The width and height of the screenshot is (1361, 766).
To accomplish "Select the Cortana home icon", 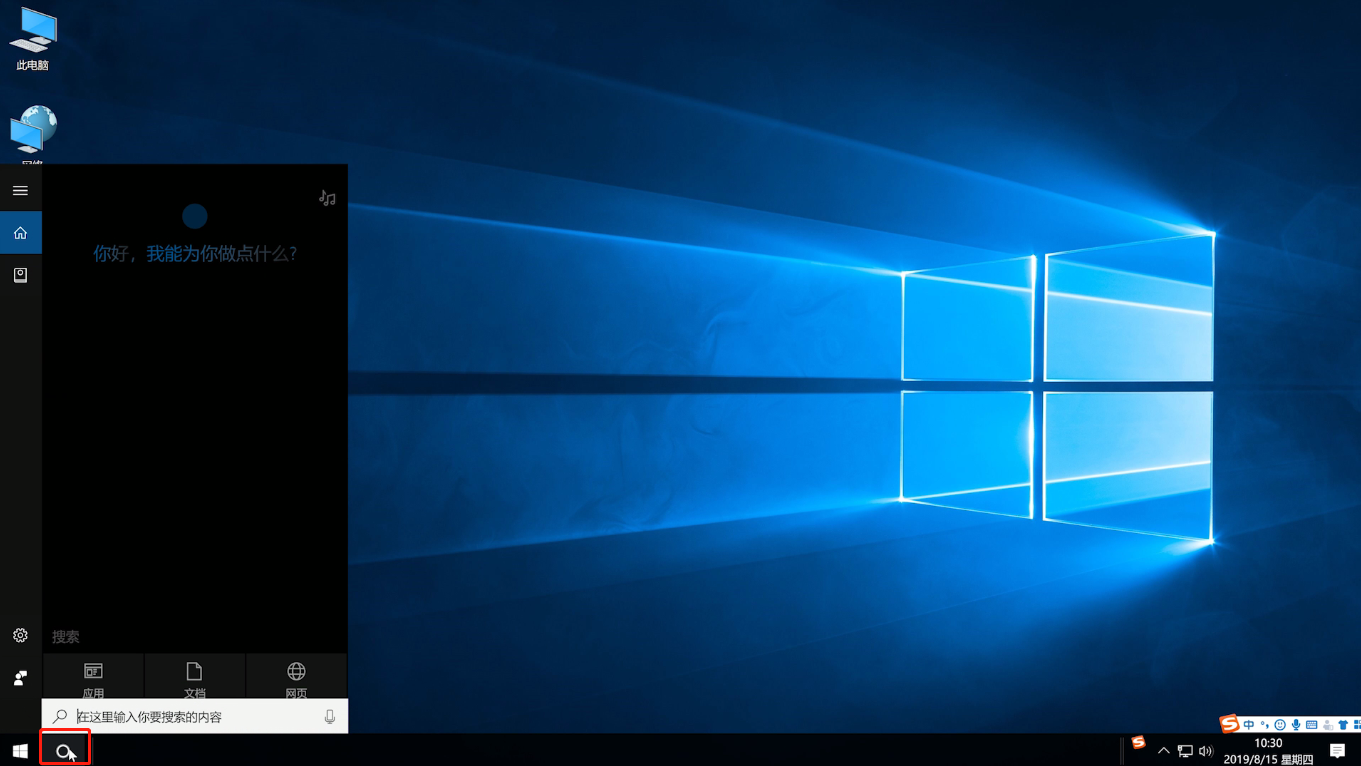I will click(x=20, y=233).
